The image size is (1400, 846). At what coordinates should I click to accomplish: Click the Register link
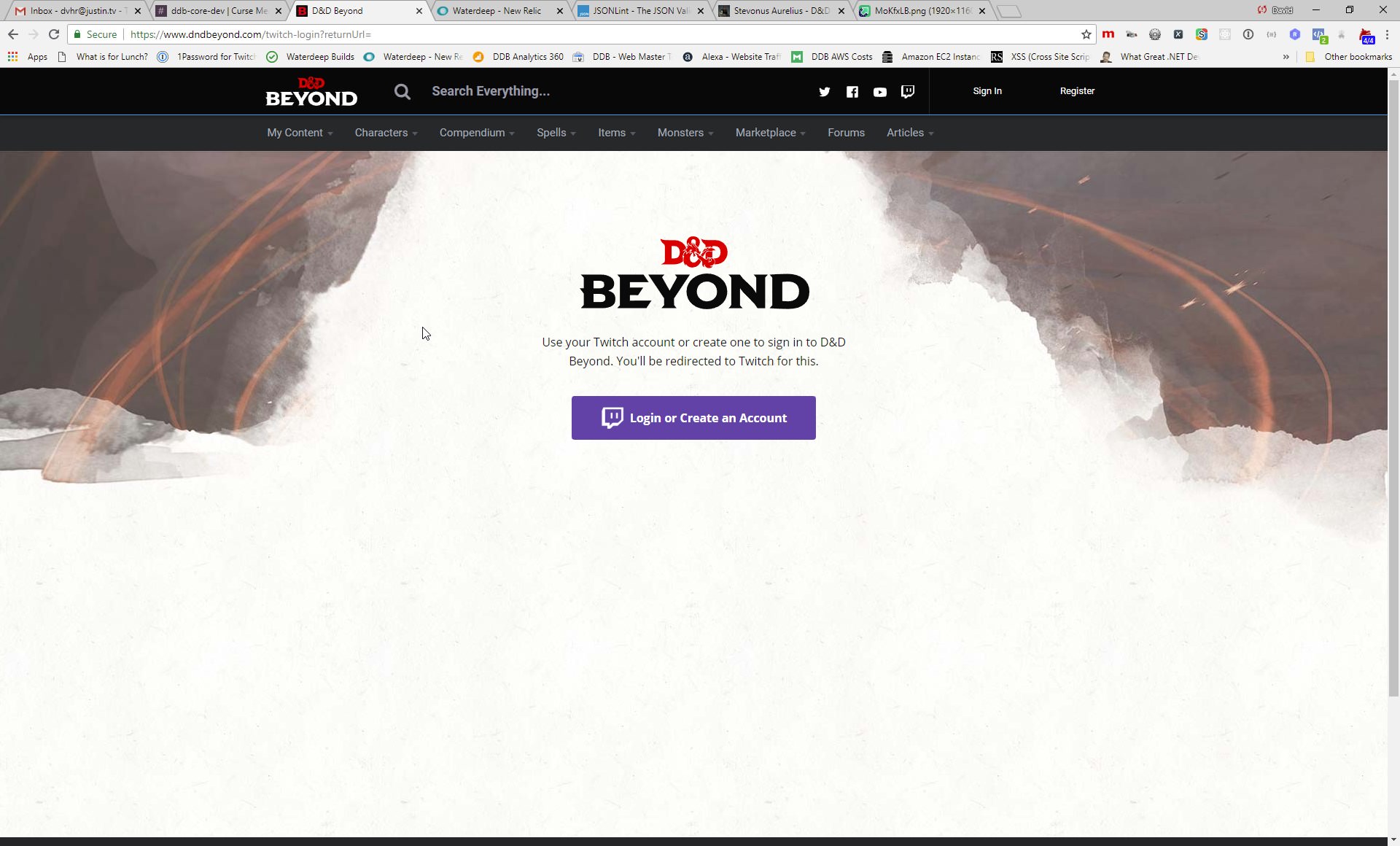pos(1077,91)
